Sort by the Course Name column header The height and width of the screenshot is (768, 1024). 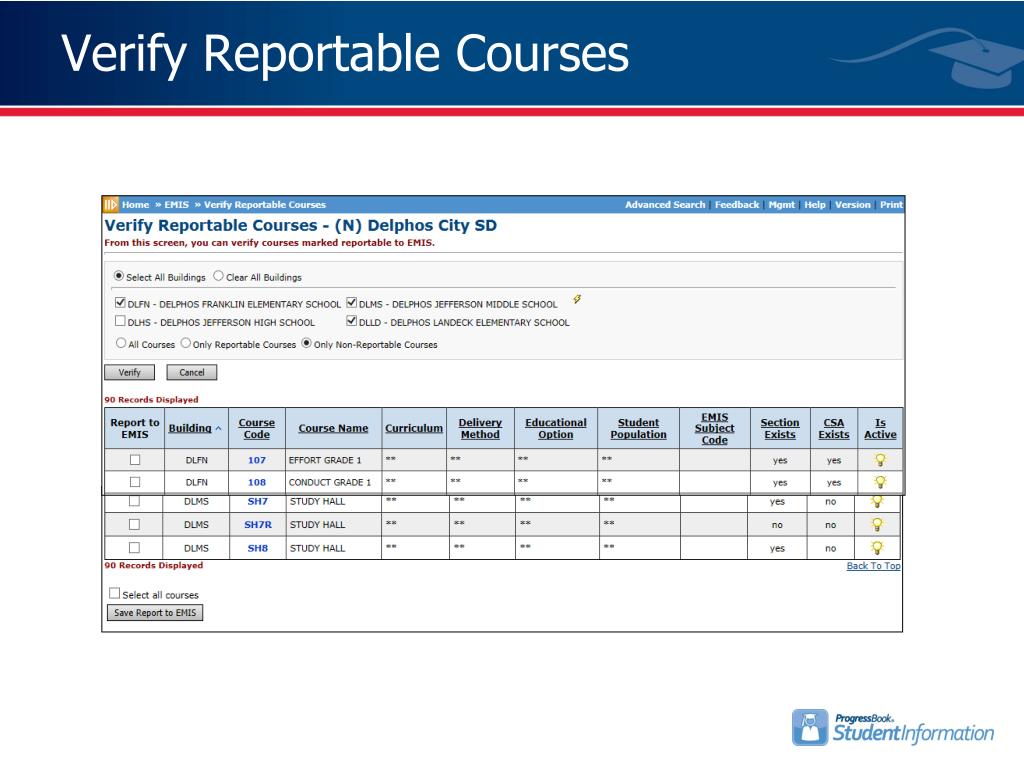pos(333,428)
